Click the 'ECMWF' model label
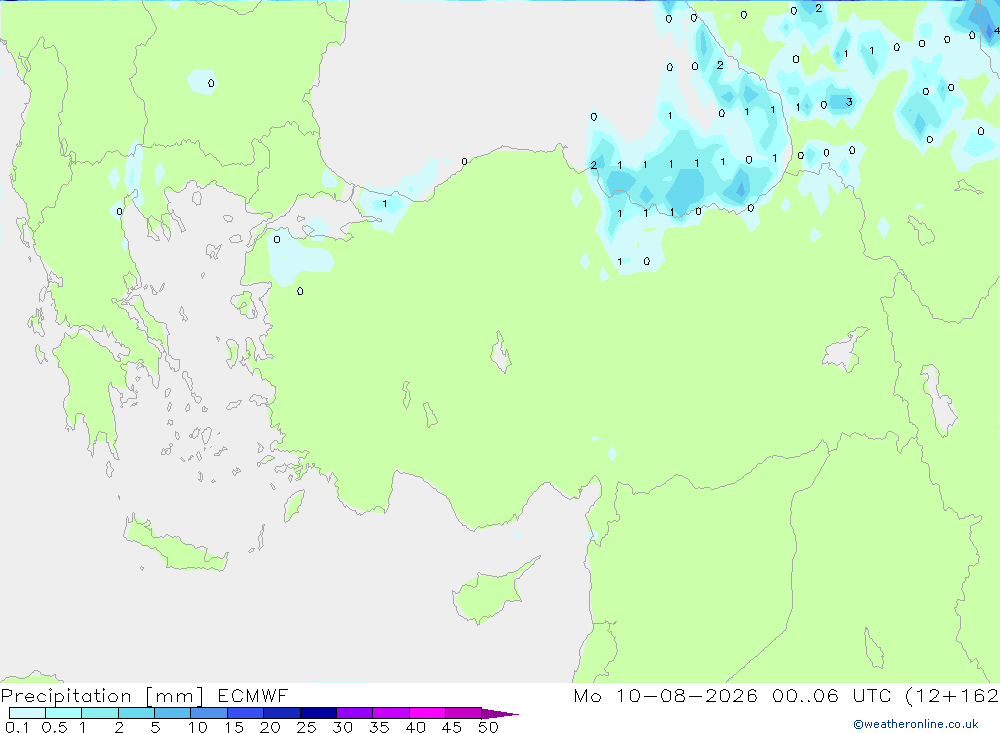Screen dimensions: 1000x733 coord(253,695)
